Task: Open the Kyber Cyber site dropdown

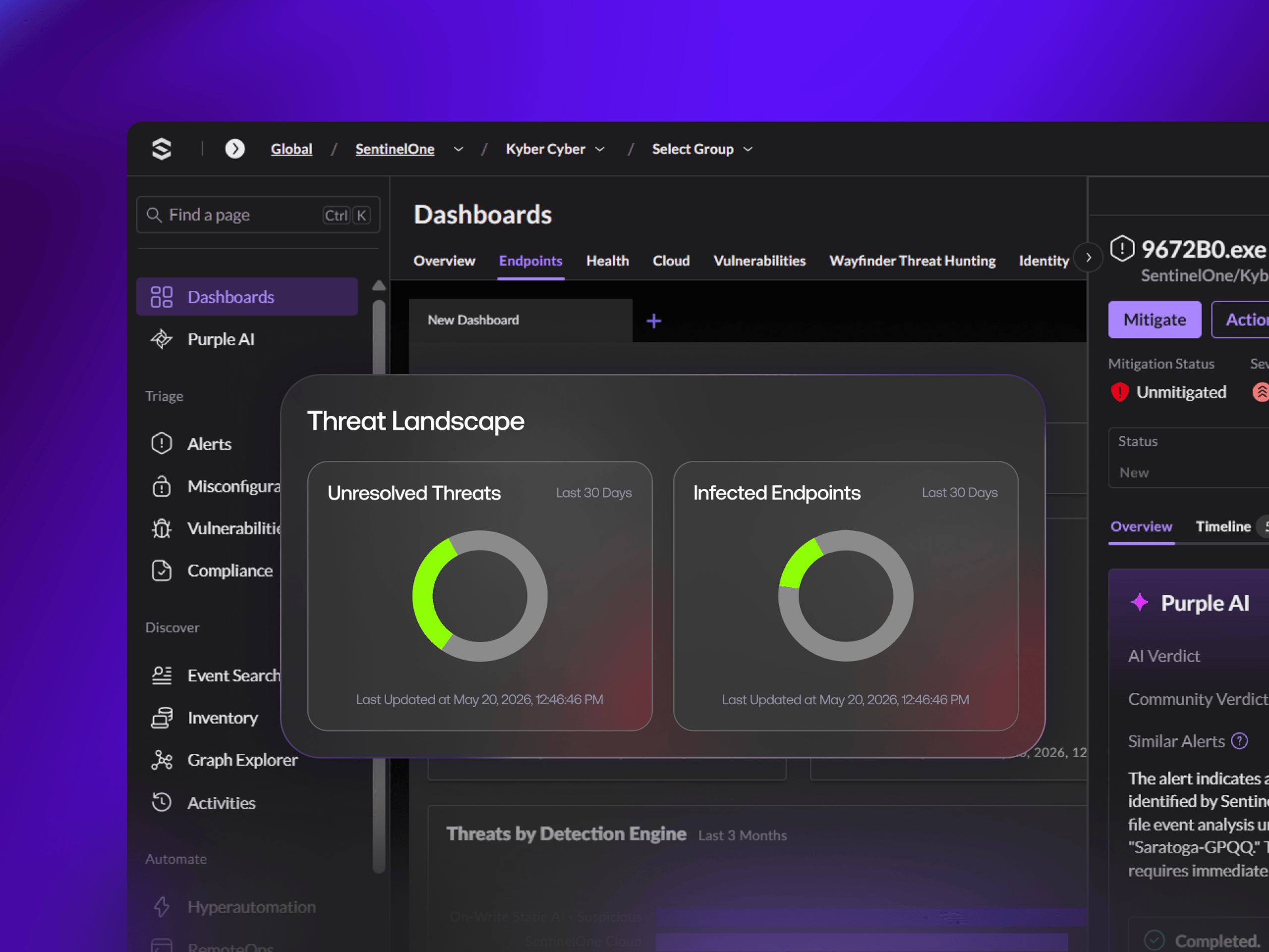Action: click(555, 149)
